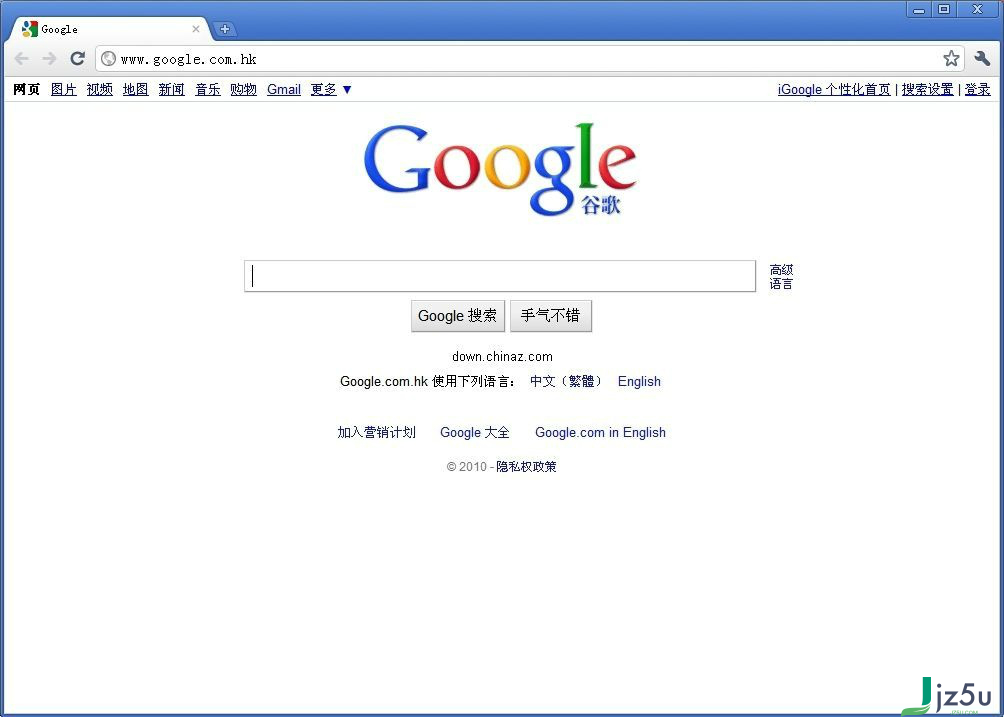Click the 登录 sign-in link
Viewport: 1004px width, 717px height.
pyautogui.click(x=977, y=90)
